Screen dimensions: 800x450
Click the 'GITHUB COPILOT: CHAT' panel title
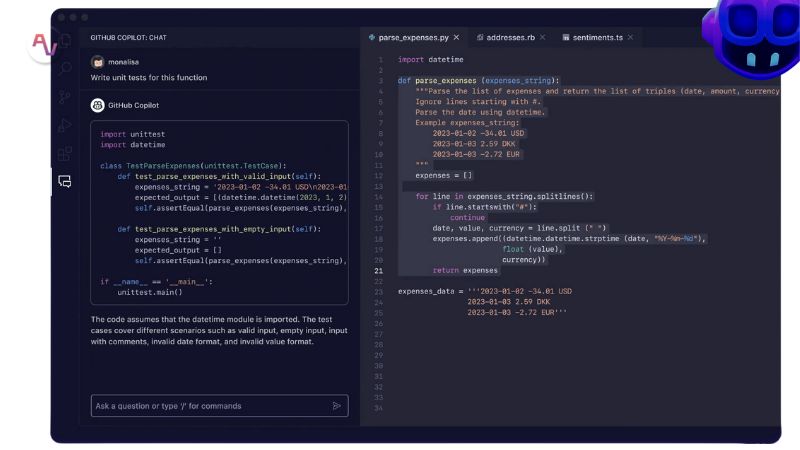pos(129,38)
